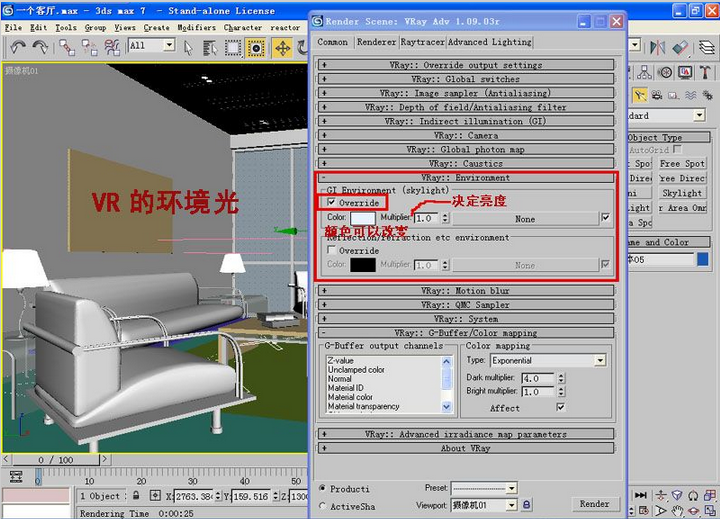The image size is (720, 519).
Task: Toggle absolute transform type-in icon
Action: pyautogui.click(x=155, y=496)
